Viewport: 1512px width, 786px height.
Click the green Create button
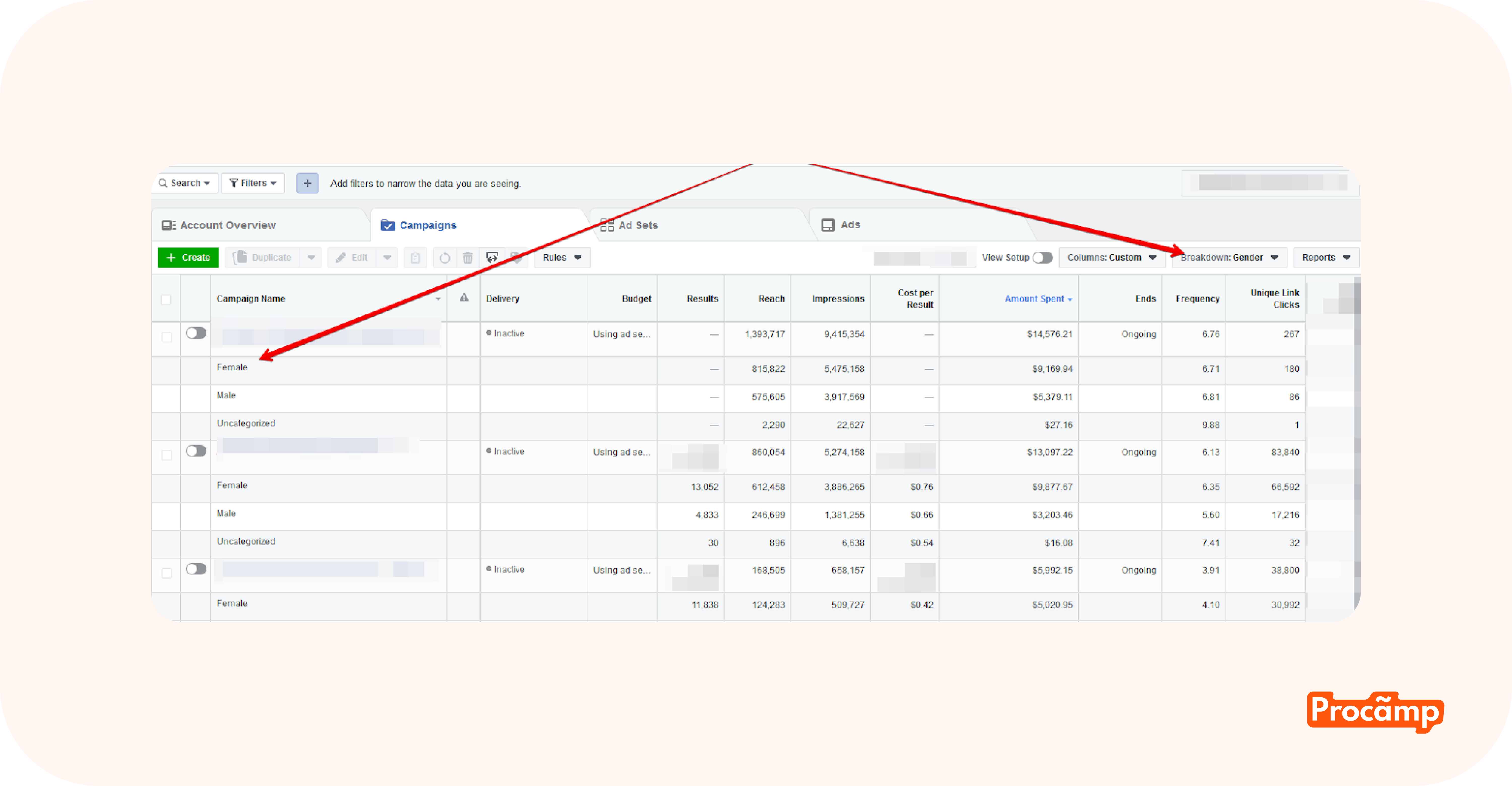point(188,257)
